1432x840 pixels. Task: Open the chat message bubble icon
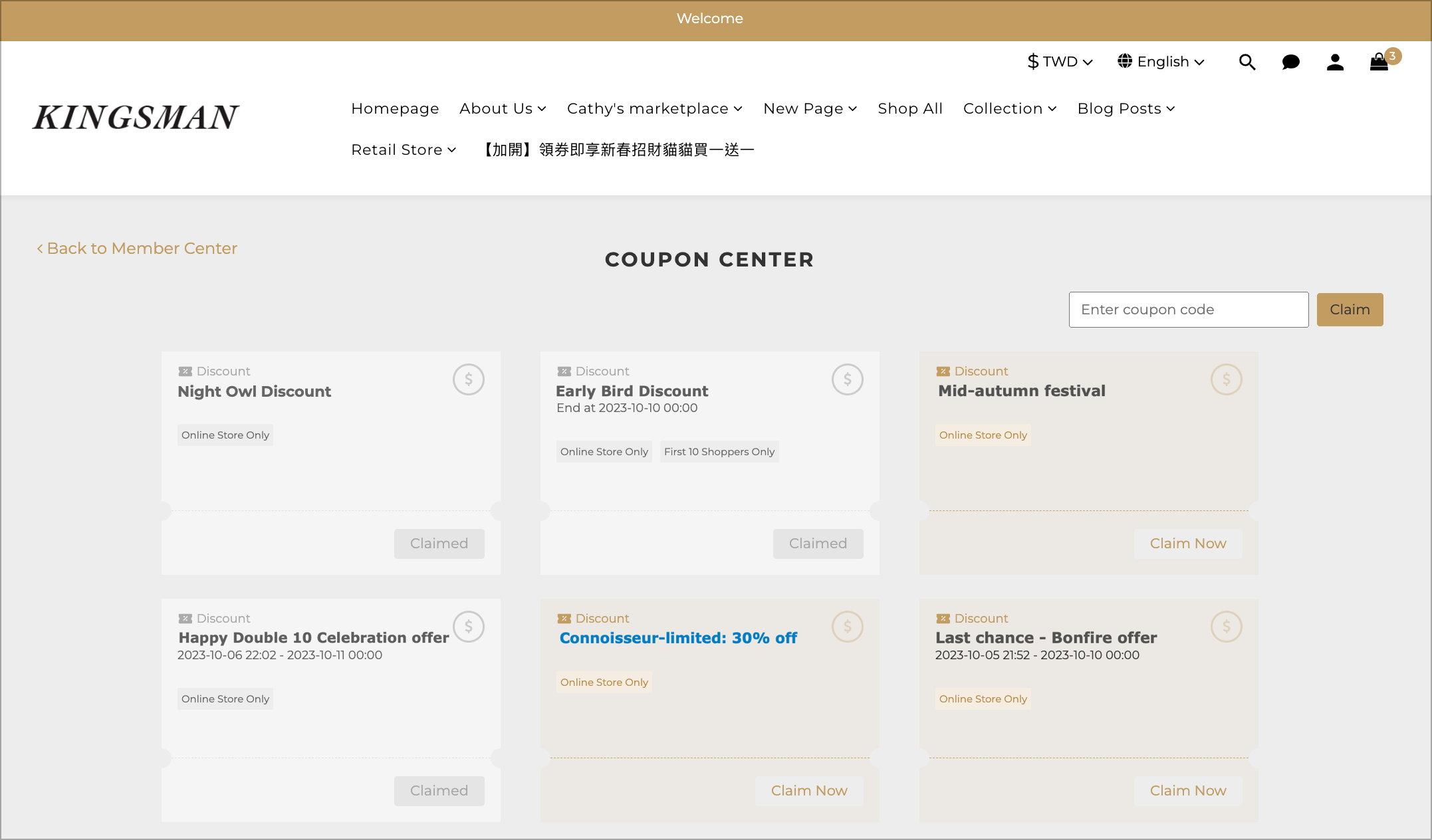coord(1291,62)
